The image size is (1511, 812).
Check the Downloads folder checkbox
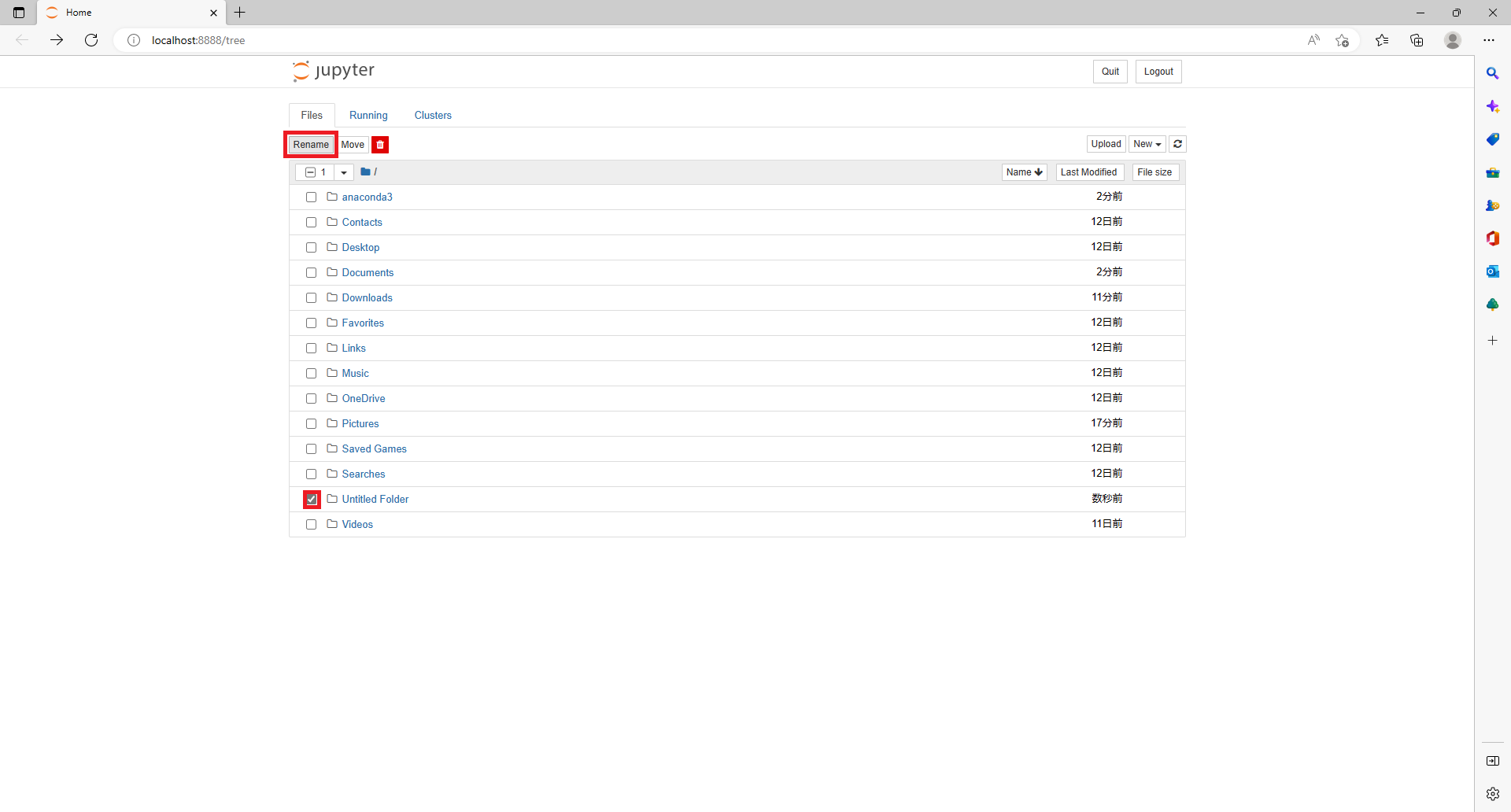pos(311,298)
